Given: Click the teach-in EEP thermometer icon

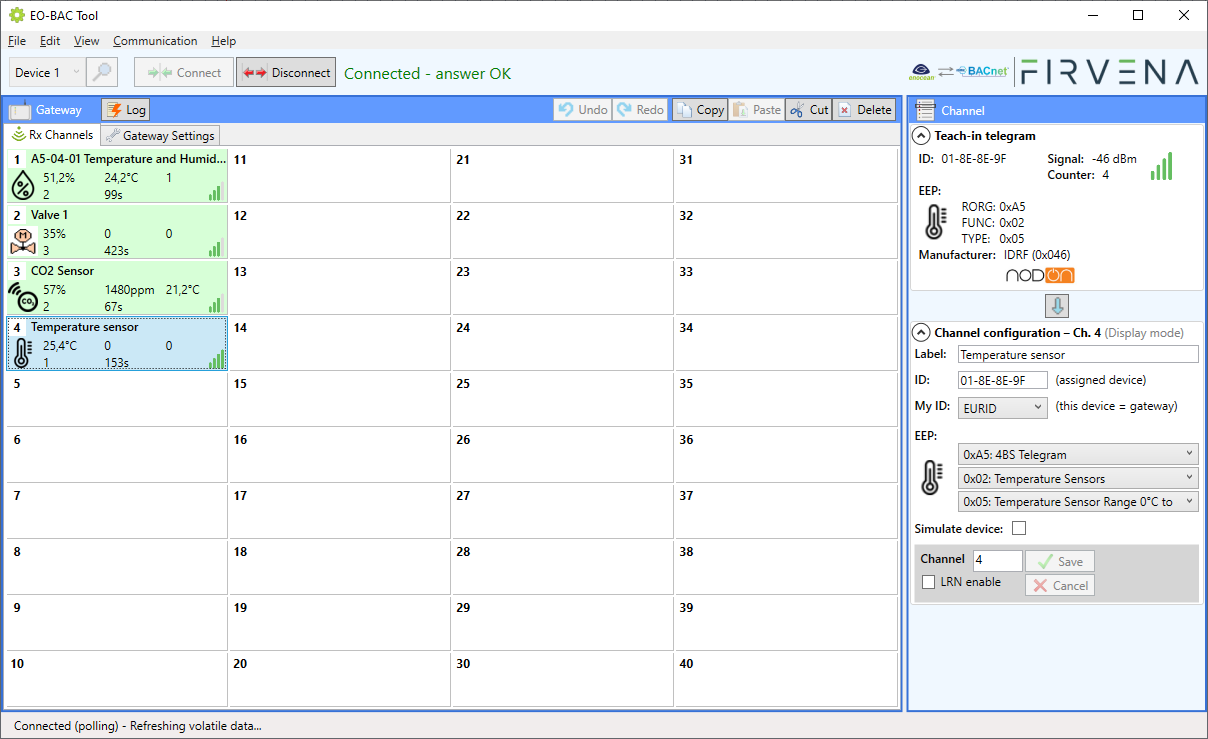Looking at the screenshot, I should pos(934,222).
